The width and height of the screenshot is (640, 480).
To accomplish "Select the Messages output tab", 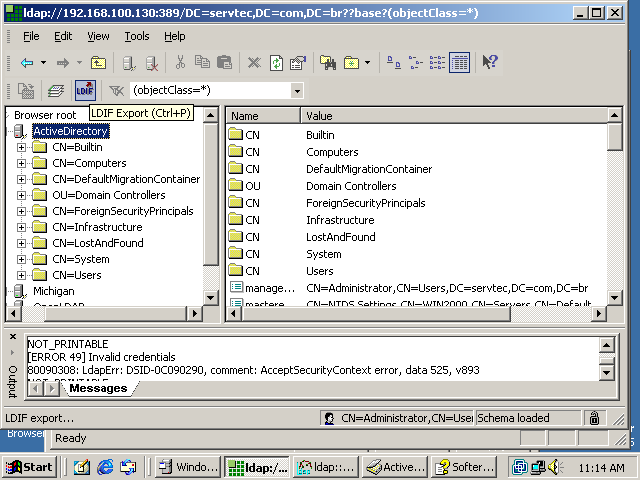I will click(98, 388).
